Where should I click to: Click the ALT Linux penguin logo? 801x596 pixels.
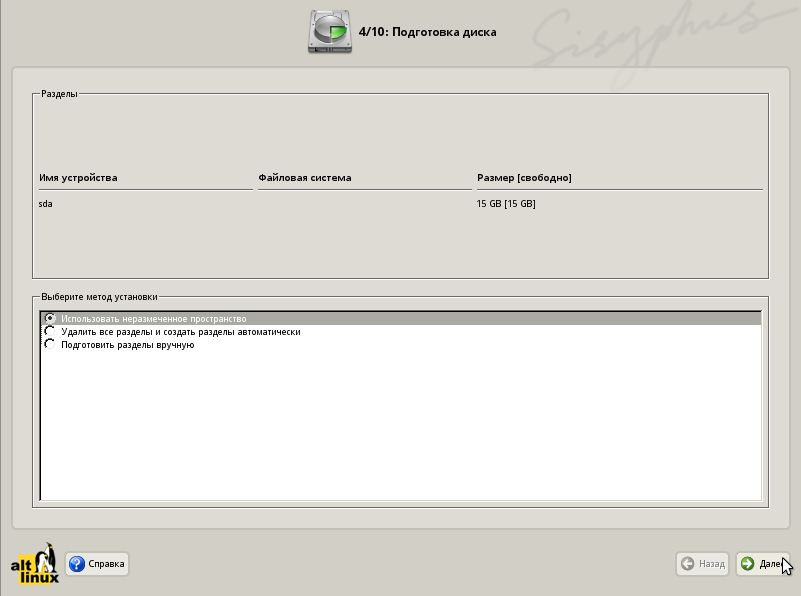(36, 564)
